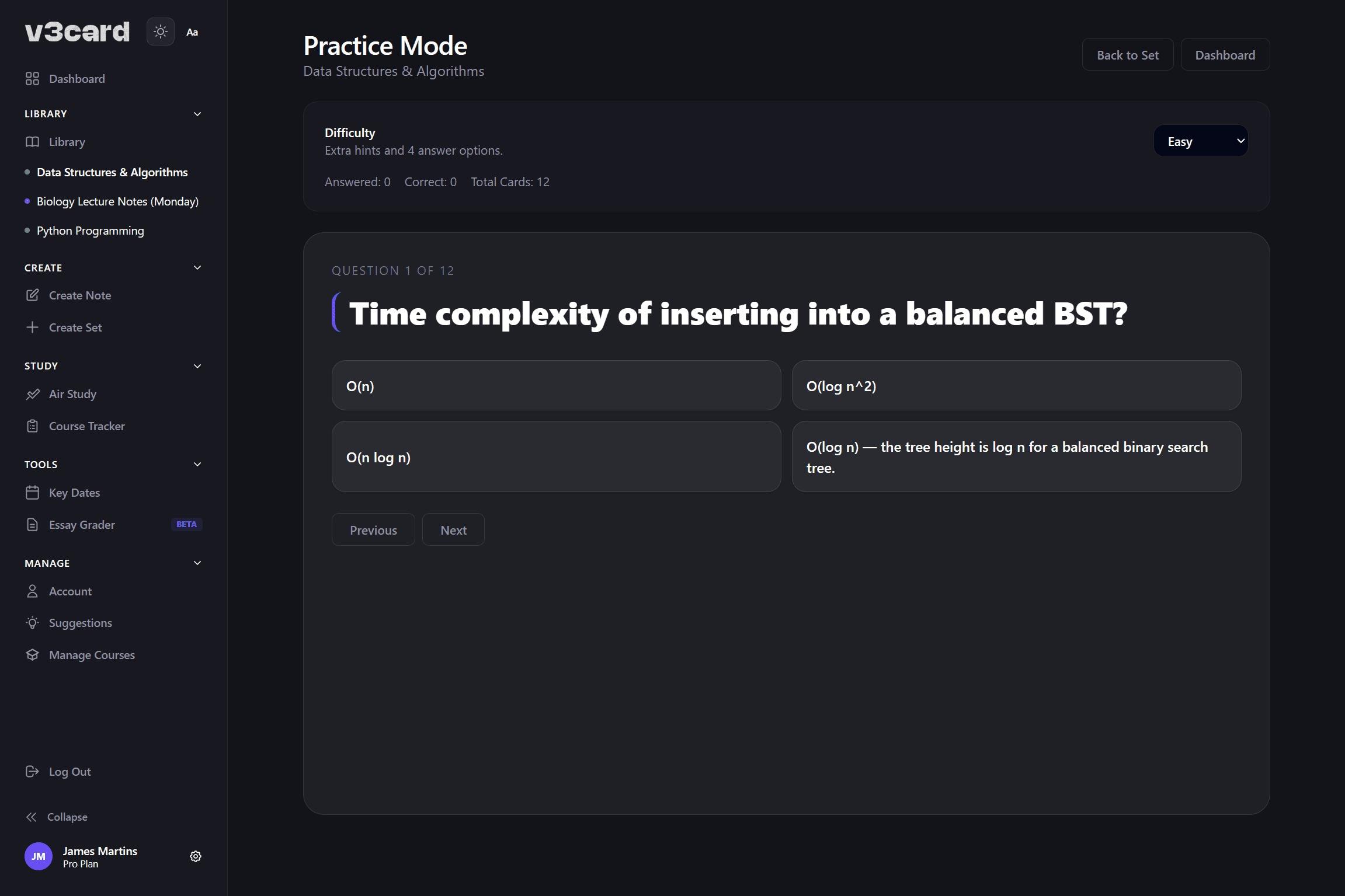Click the Air Study rocket icon
Image resolution: width=1345 pixels, height=896 pixels.
tap(33, 394)
